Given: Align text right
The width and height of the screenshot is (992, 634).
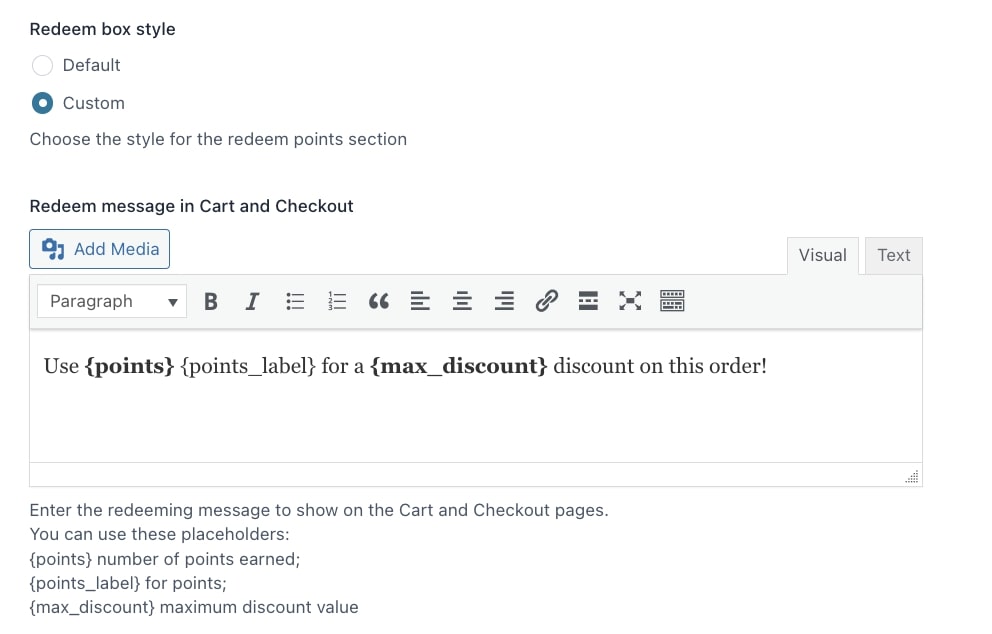Looking at the screenshot, I should pyautogui.click(x=504, y=301).
